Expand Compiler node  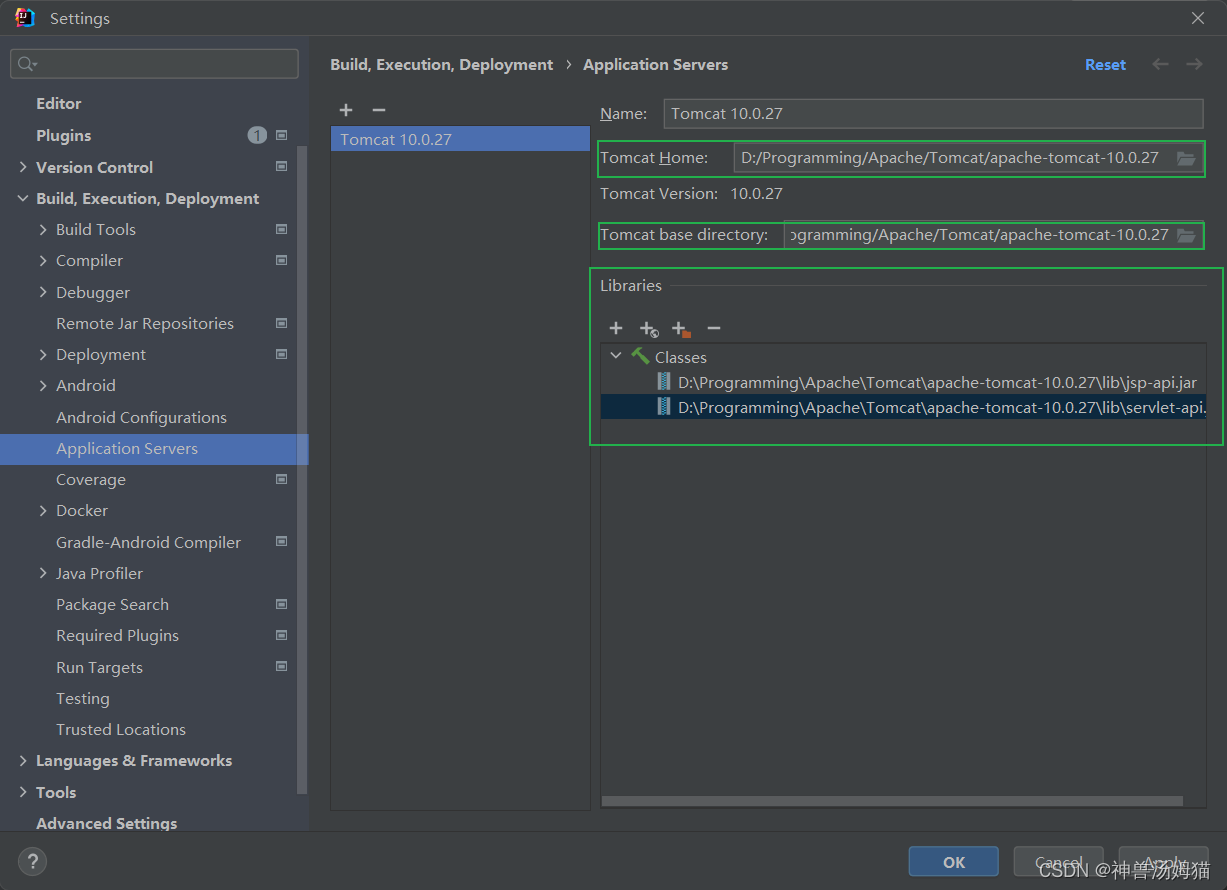click(43, 260)
